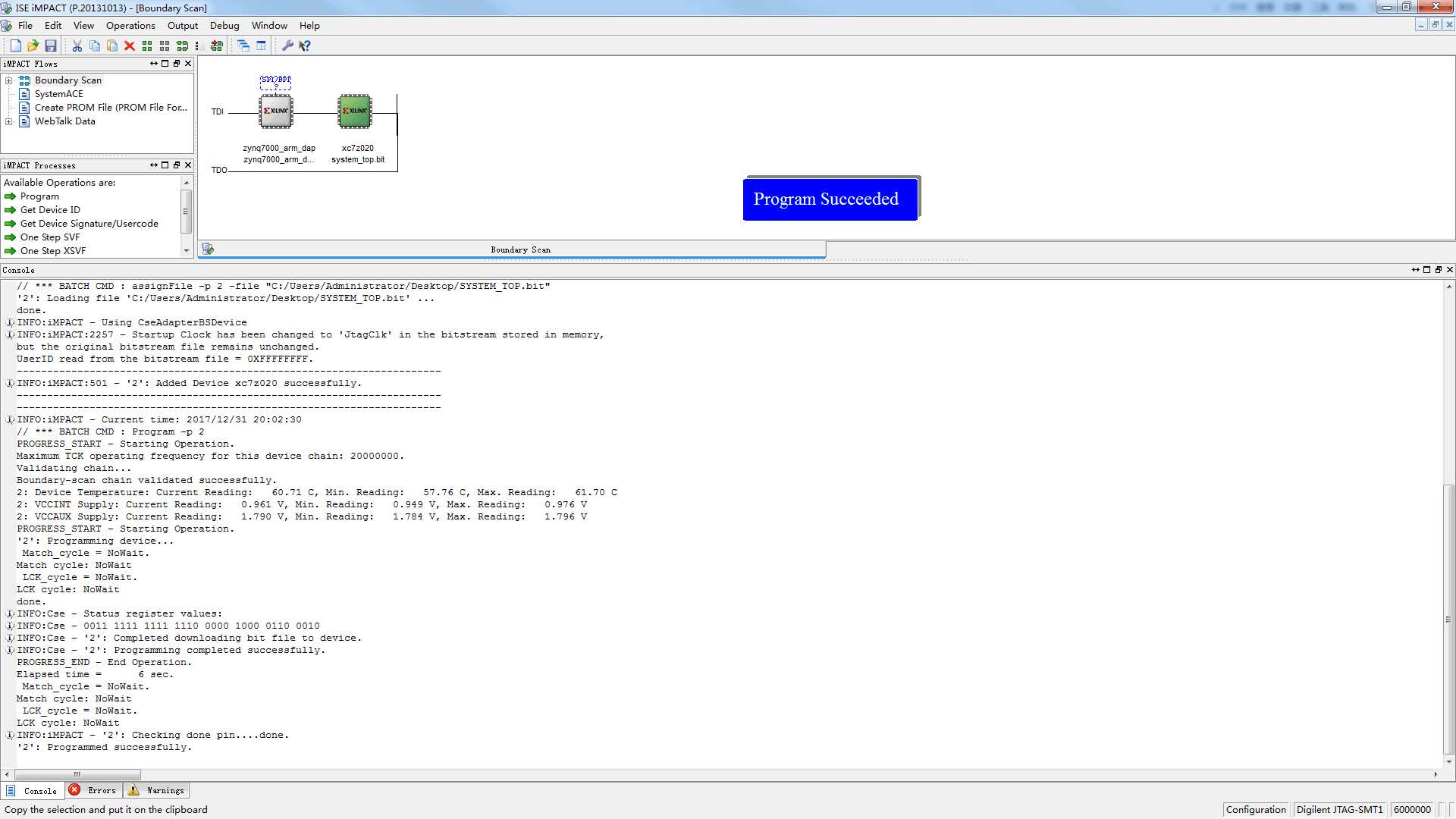The image size is (1456, 819).
Task: Run the One Step XSVF operation
Action: 53,251
